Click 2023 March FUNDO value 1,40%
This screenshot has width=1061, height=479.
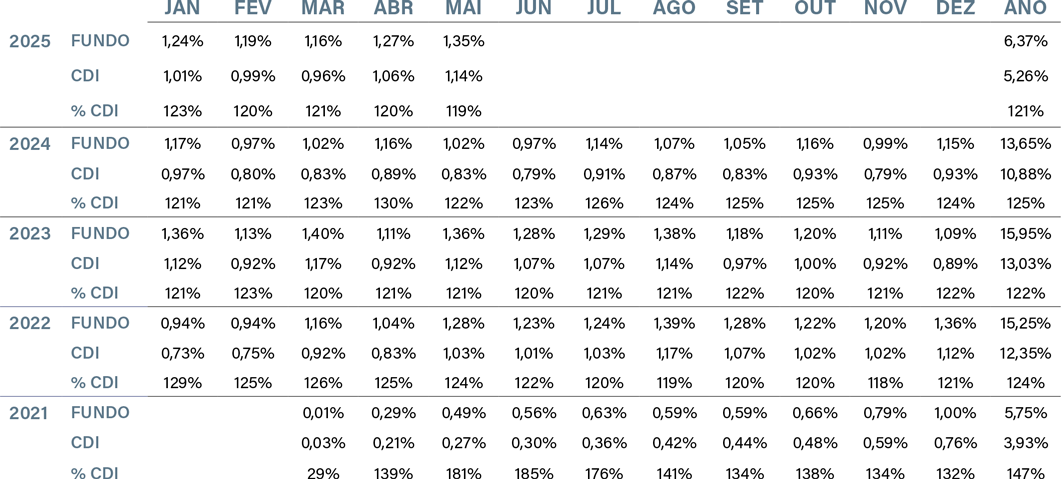[x=323, y=233]
